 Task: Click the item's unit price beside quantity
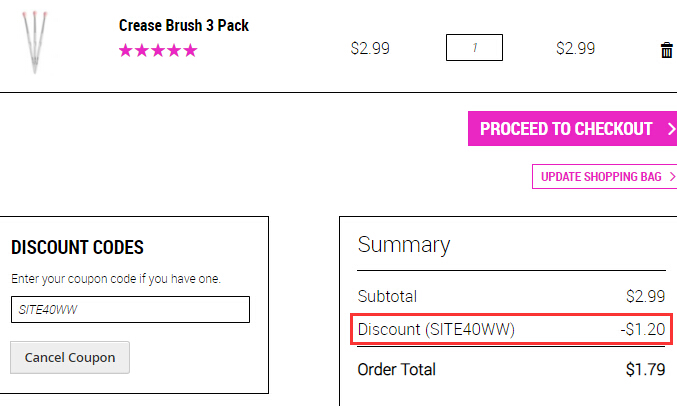point(370,48)
